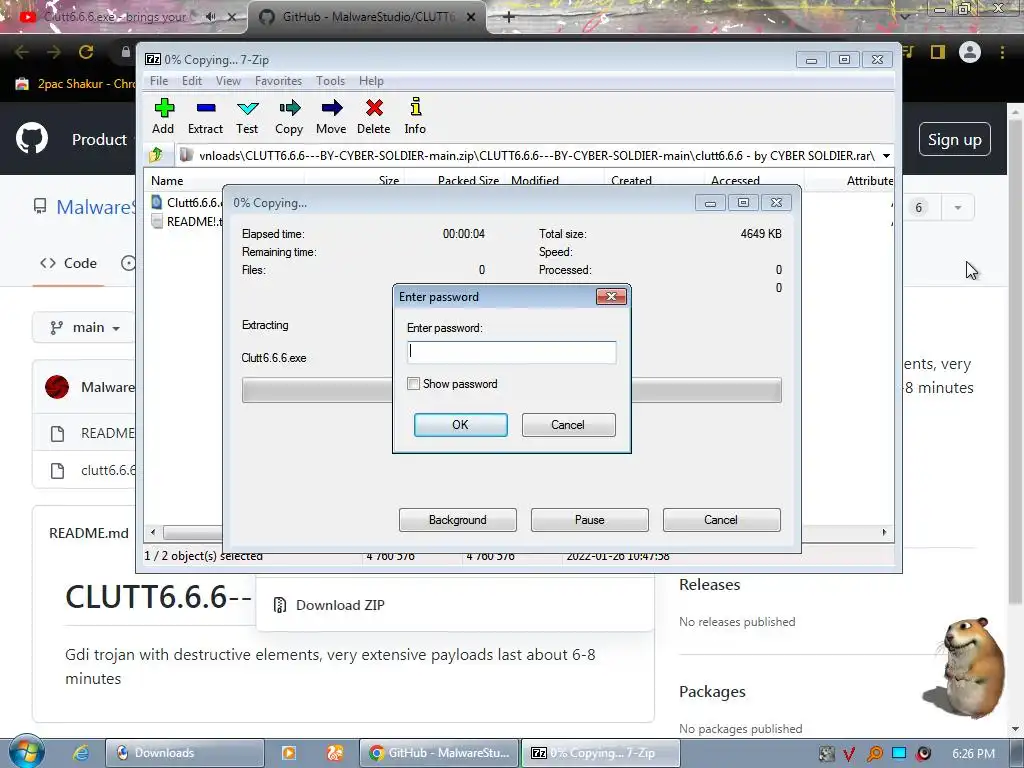Viewport: 1024px width, 768px height.
Task: Open the 2pac Shakur bookmark
Action: [77, 84]
